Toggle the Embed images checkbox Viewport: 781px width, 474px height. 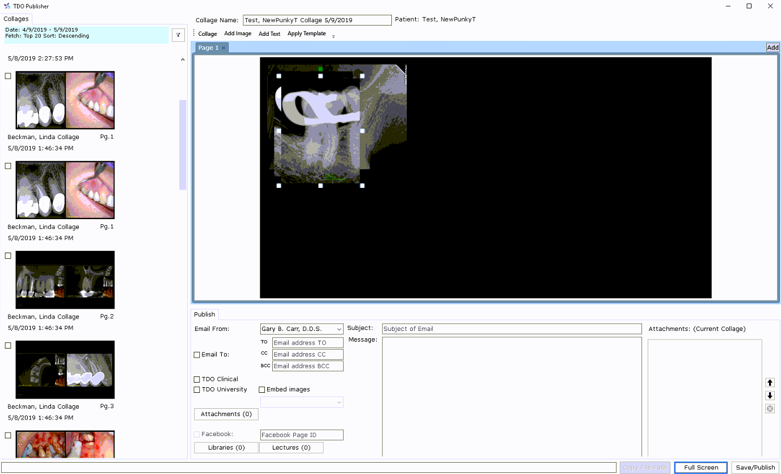[262, 390]
